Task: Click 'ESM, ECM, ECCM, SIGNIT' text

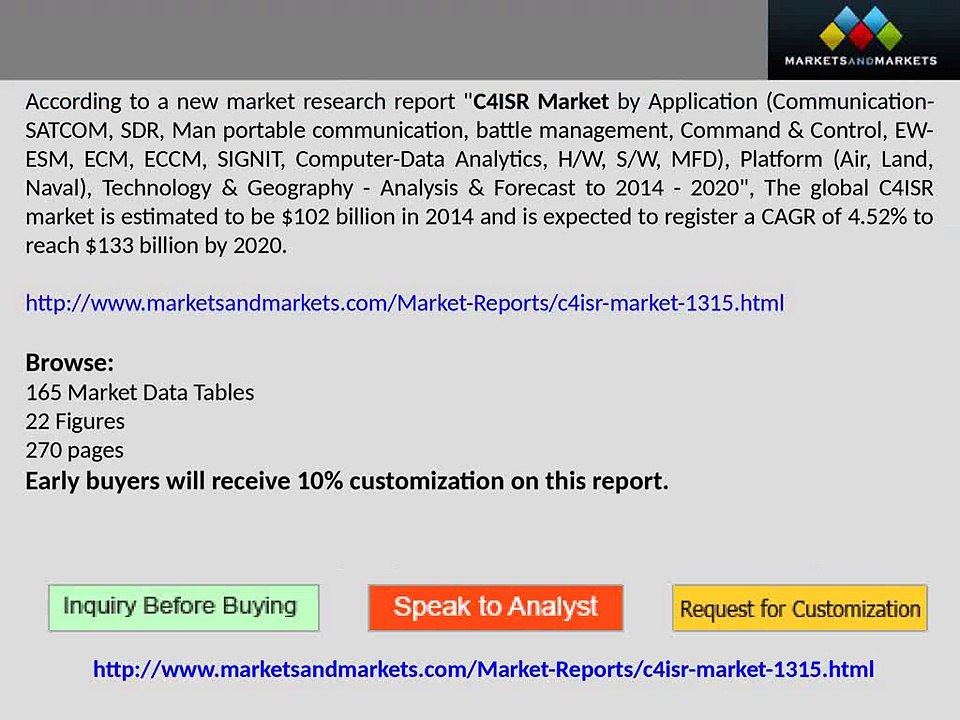Action: 155,159
